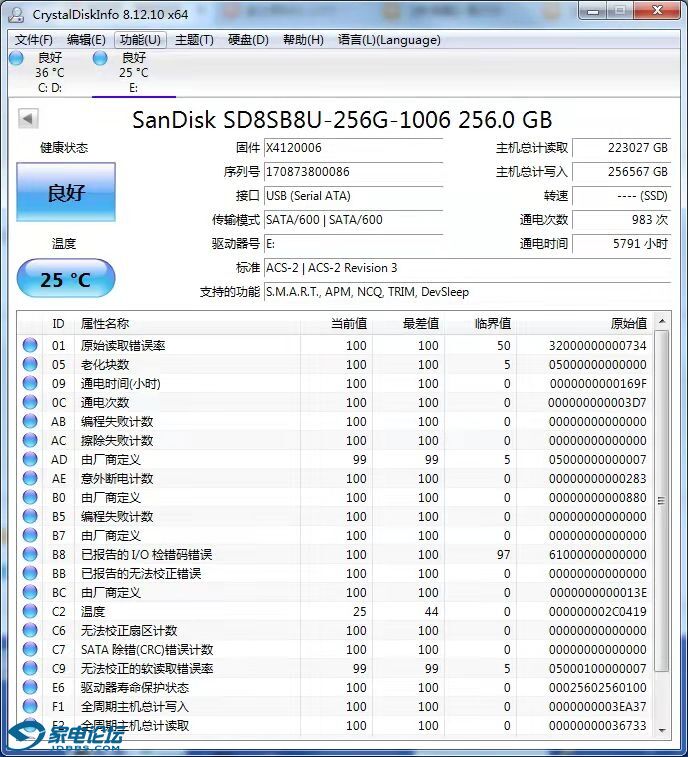
Task: Click status orb for 05 老化块数
Action: 30,364
